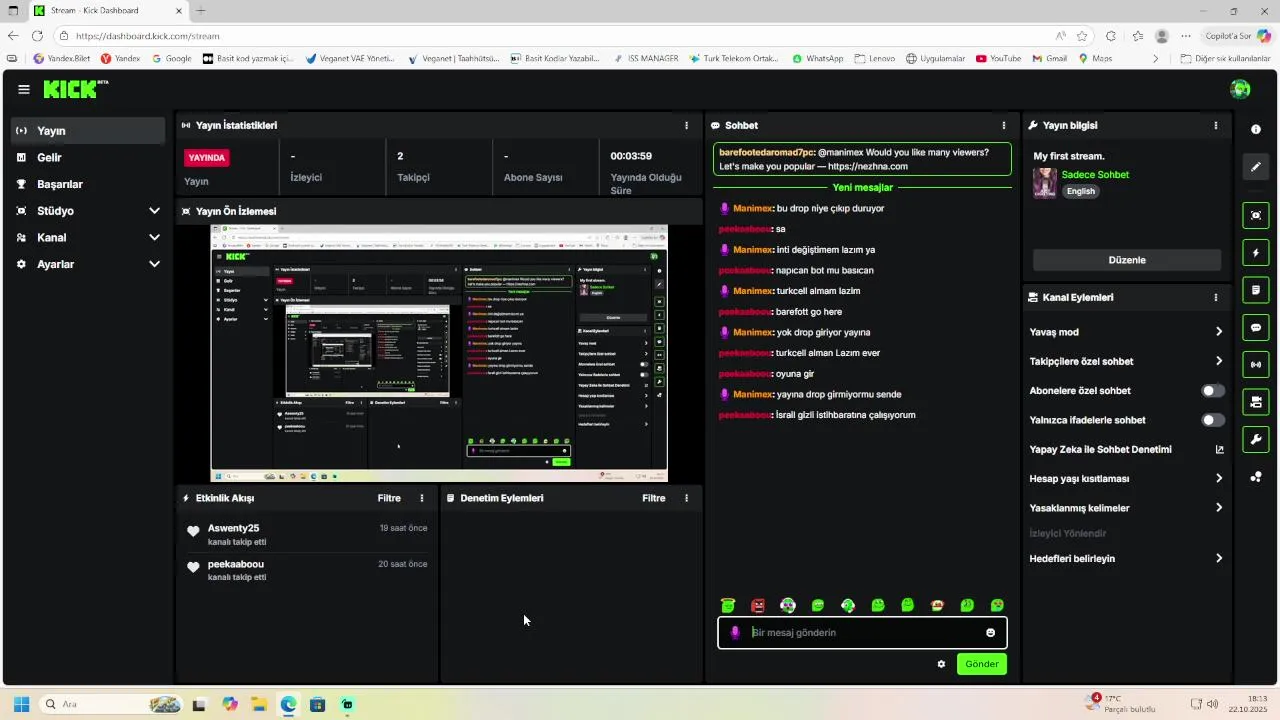The width and height of the screenshot is (1280, 720).
Task: Click the Düzenle button
Action: click(1127, 260)
